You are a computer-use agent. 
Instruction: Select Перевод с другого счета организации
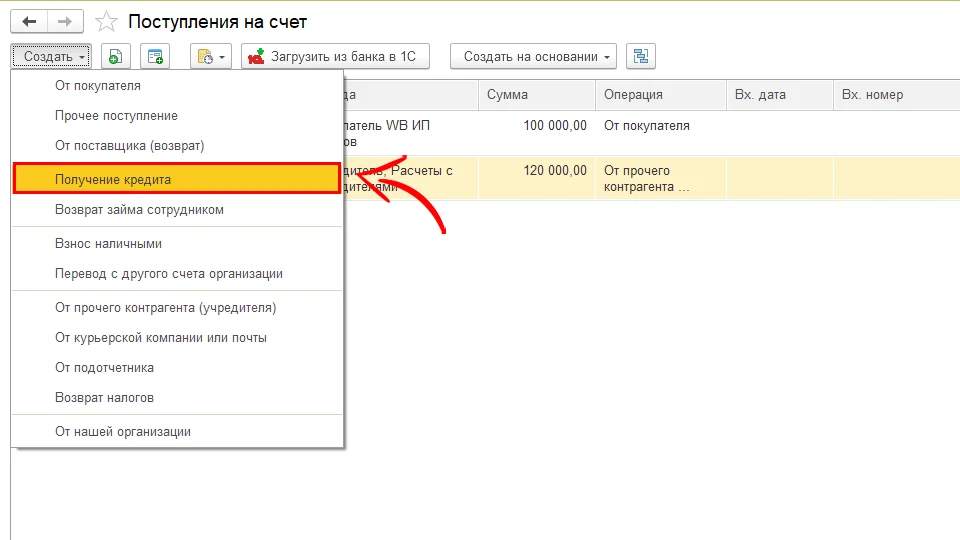coord(168,274)
